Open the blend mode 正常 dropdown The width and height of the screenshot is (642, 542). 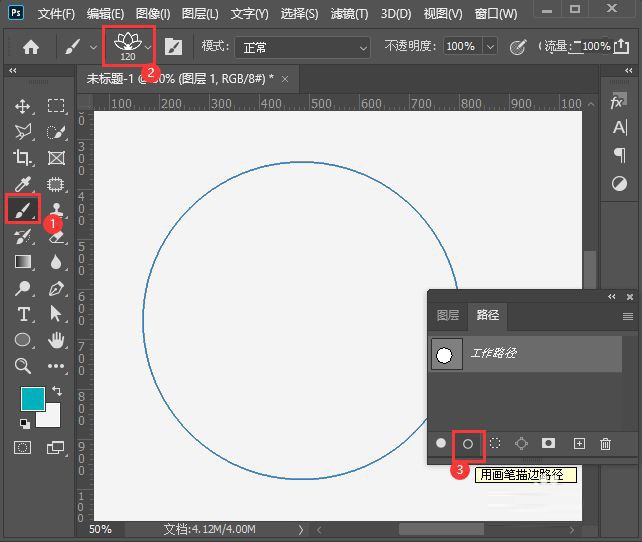coord(302,47)
